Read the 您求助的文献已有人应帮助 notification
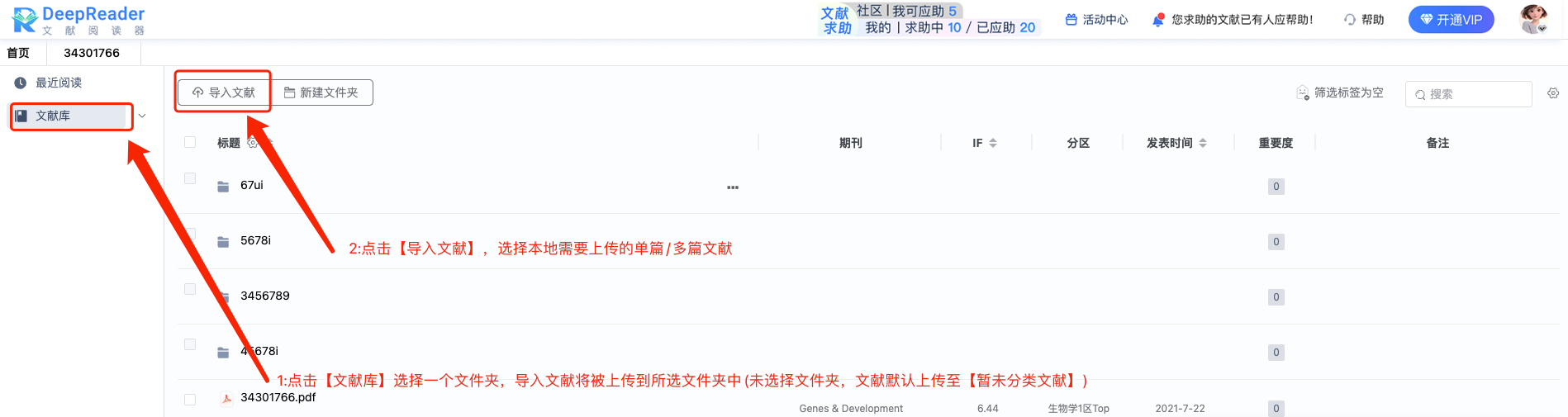 pyautogui.click(x=1242, y=20)
